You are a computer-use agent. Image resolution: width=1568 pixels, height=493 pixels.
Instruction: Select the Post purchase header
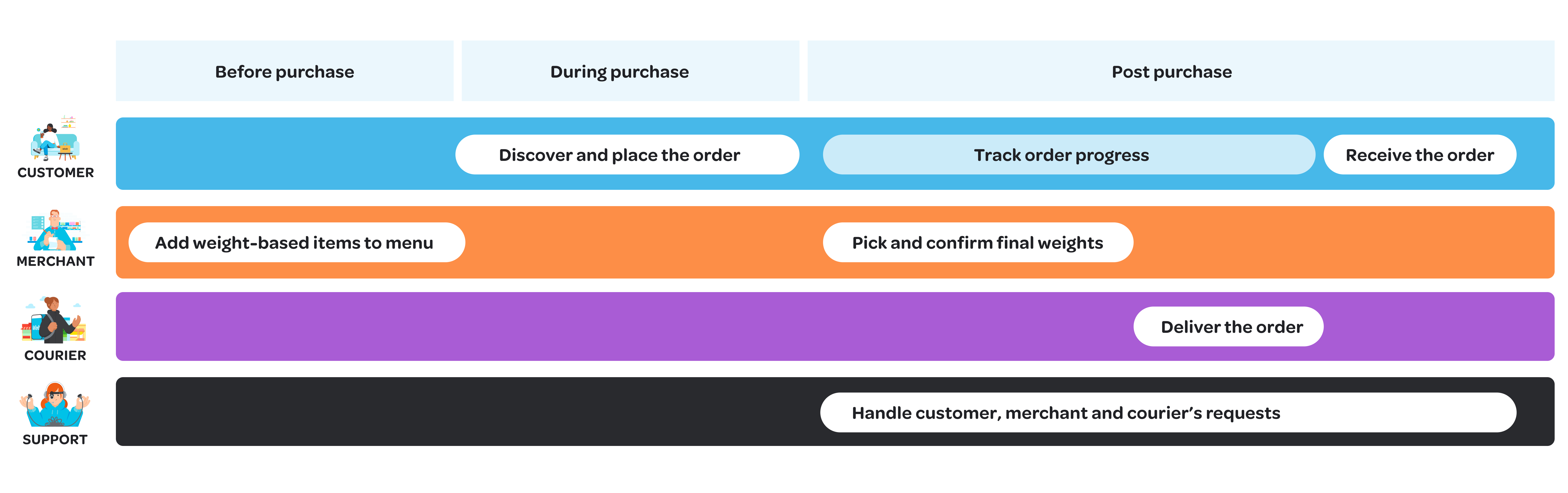tap(1180, 71)
